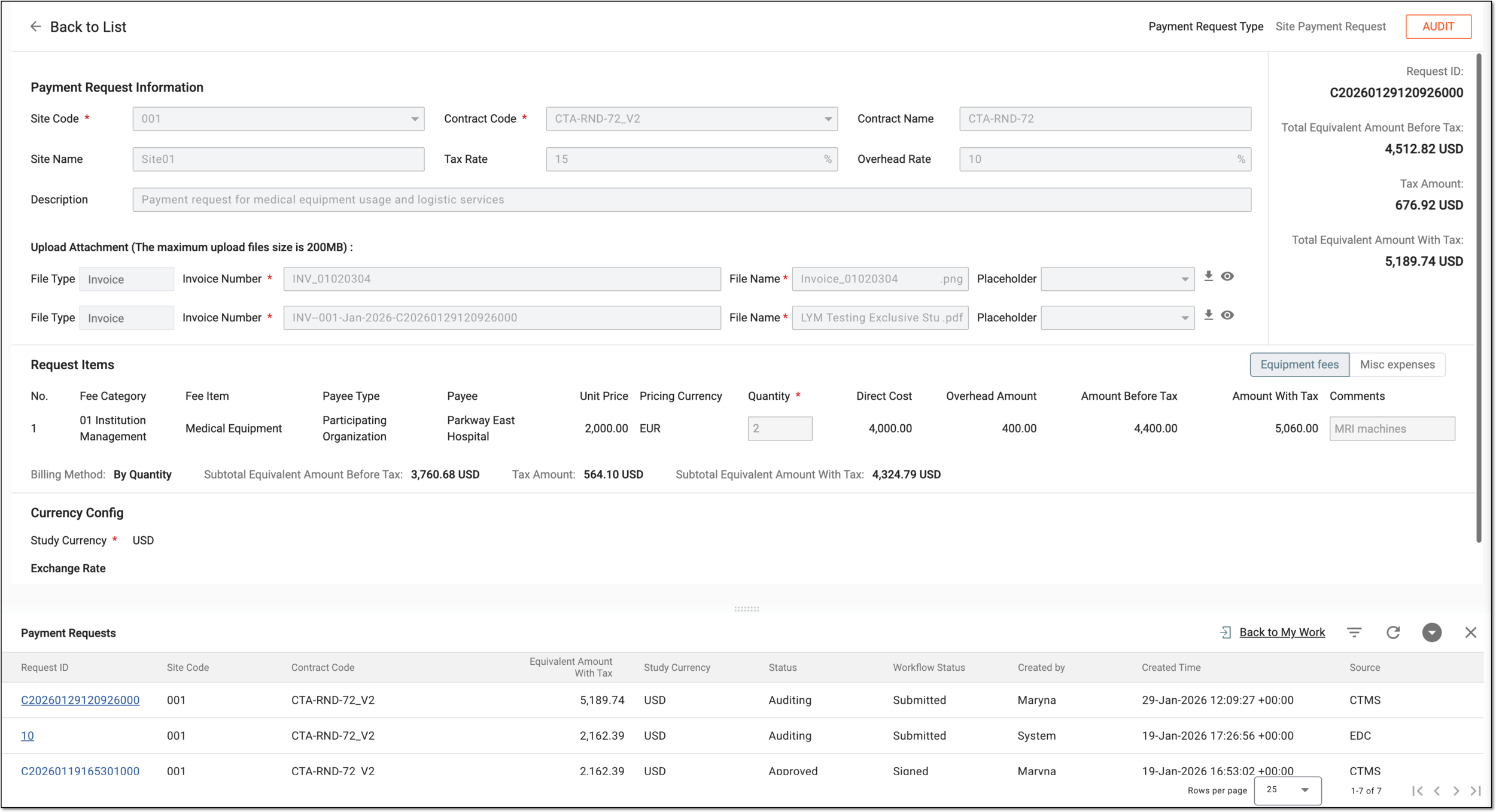Sort by the Workflow Status column header
Viewport: 1496px width, 812px height.
929,667
